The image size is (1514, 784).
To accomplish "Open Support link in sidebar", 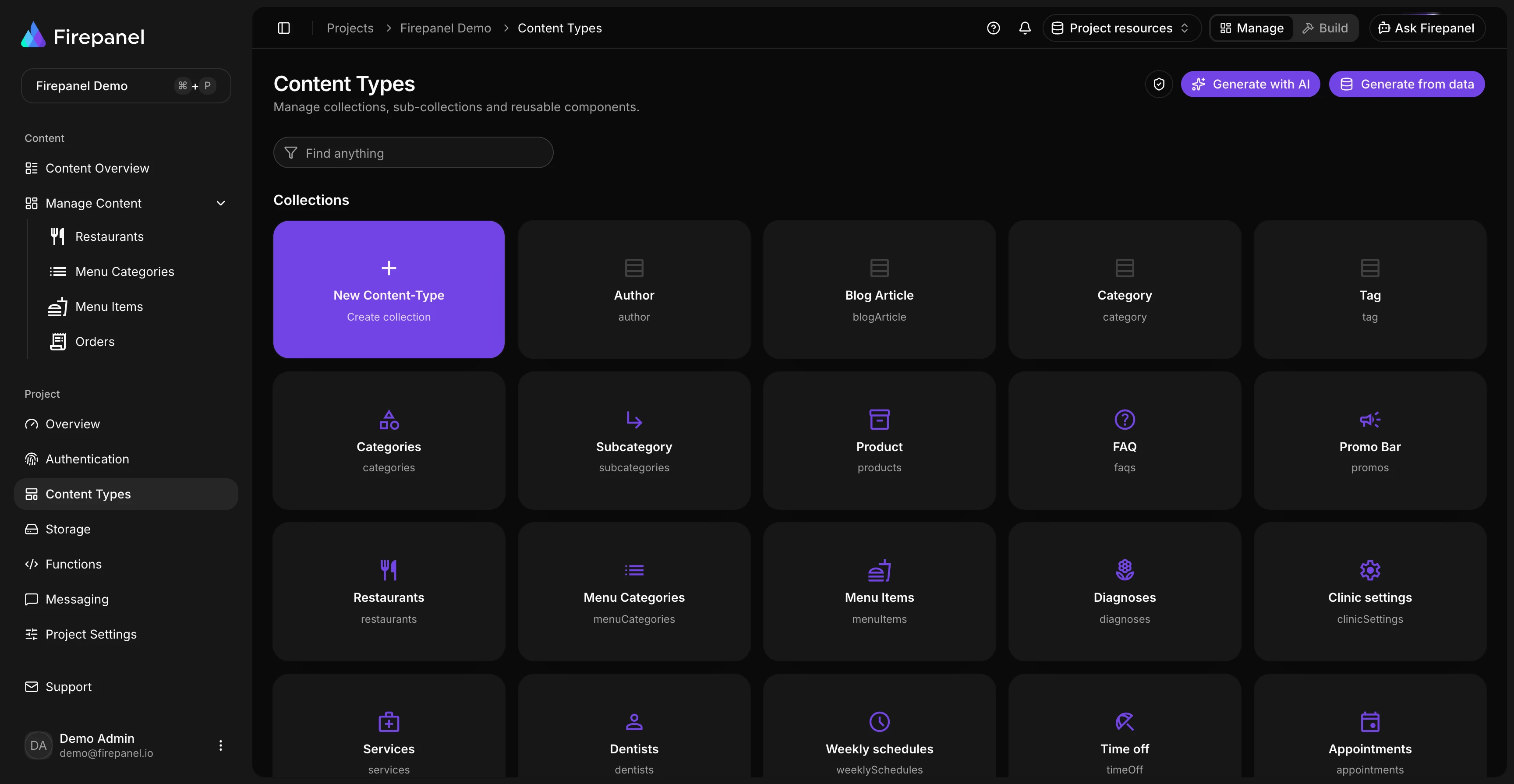I will 126,686.
